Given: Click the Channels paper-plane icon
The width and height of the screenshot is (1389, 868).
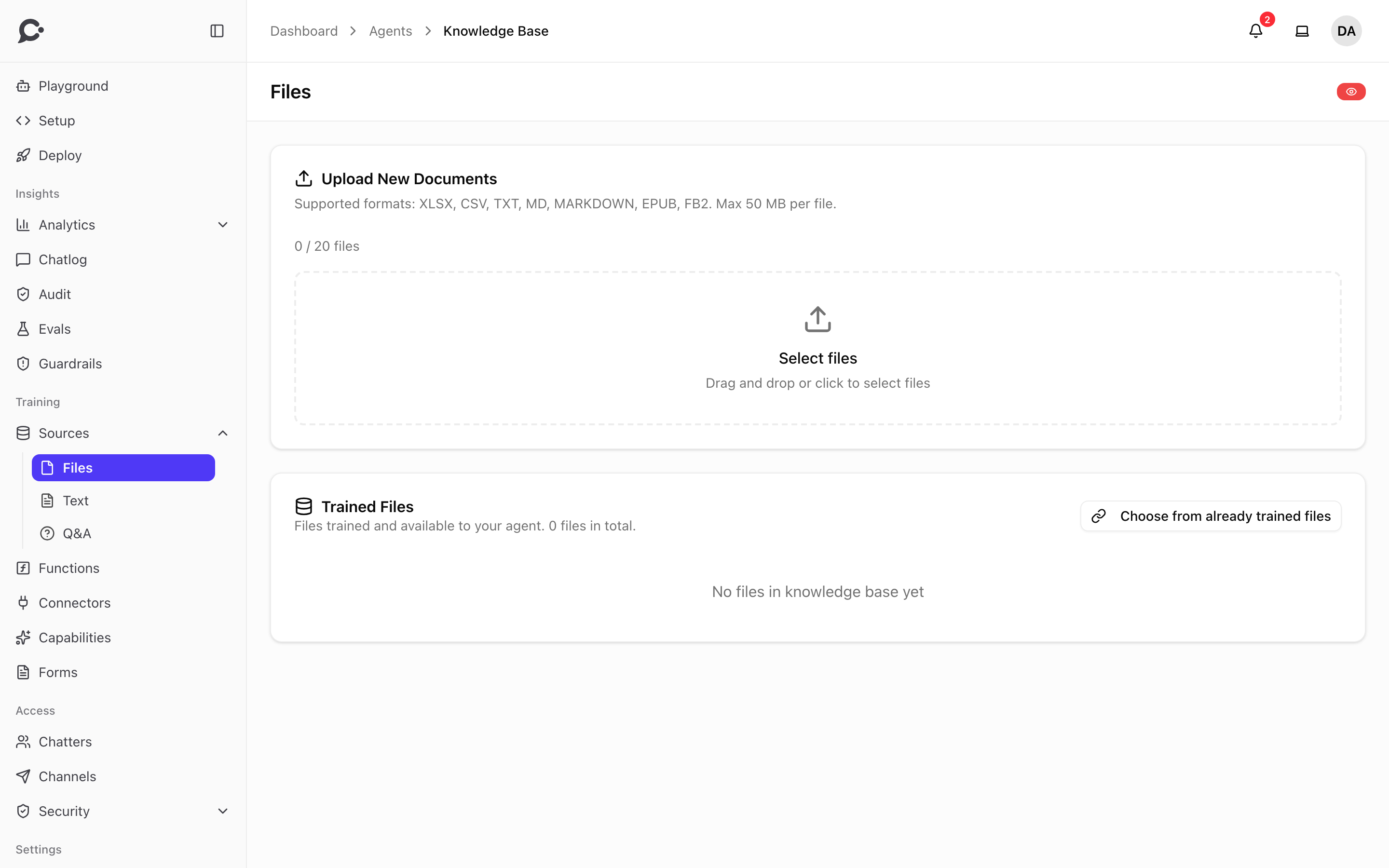Looking at the screenshot, I should (x=23, y=777).
